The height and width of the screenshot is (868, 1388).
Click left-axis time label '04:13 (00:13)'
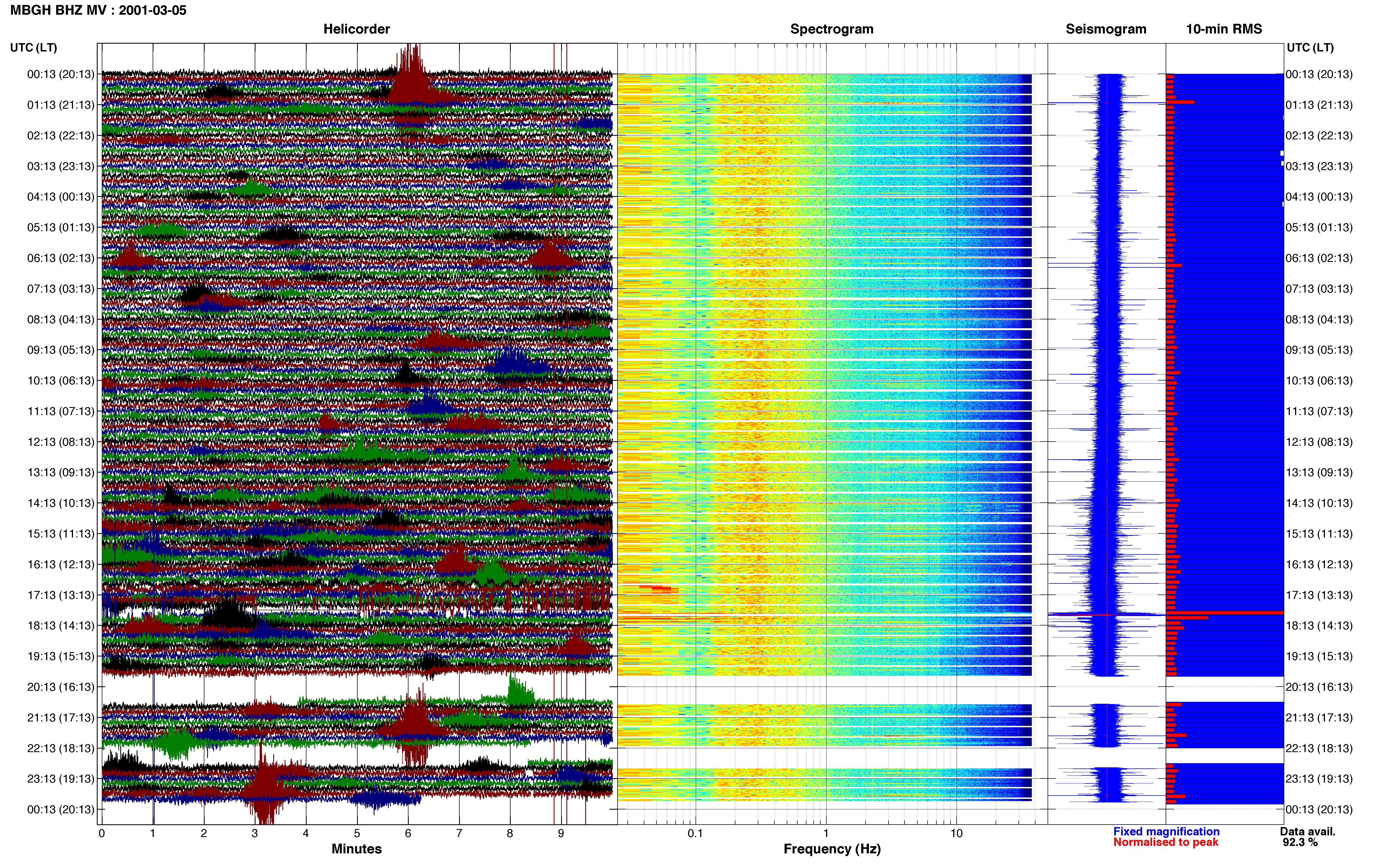61,197
